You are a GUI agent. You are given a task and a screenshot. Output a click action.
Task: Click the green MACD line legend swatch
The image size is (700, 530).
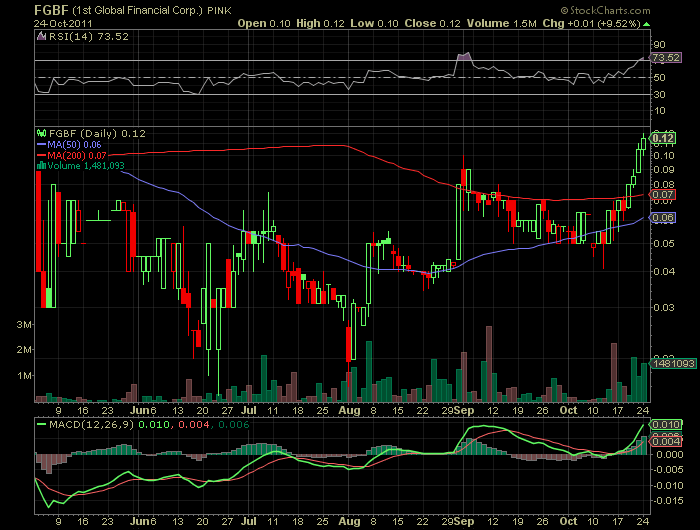coord(42,425)
